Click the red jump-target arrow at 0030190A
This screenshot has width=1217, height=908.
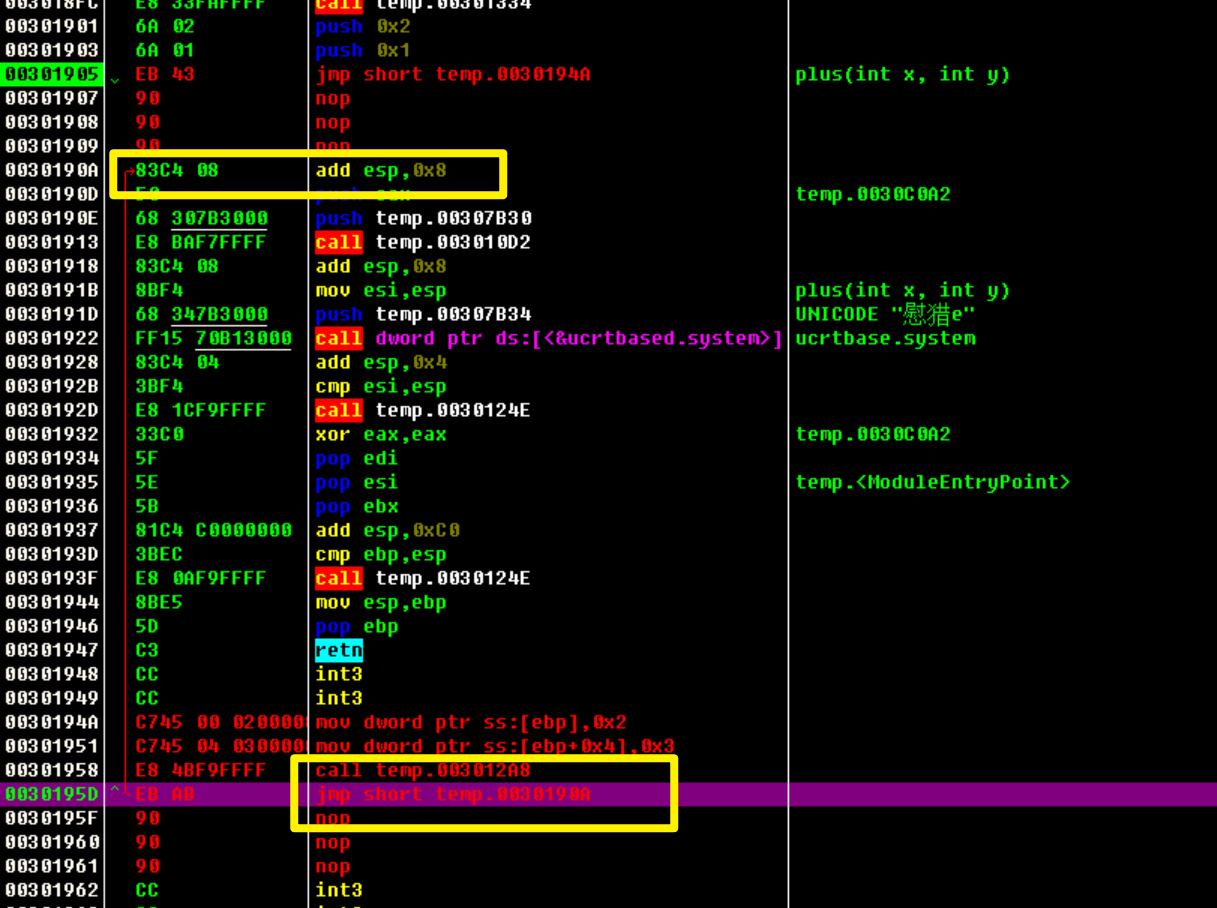tap(129, 171)
